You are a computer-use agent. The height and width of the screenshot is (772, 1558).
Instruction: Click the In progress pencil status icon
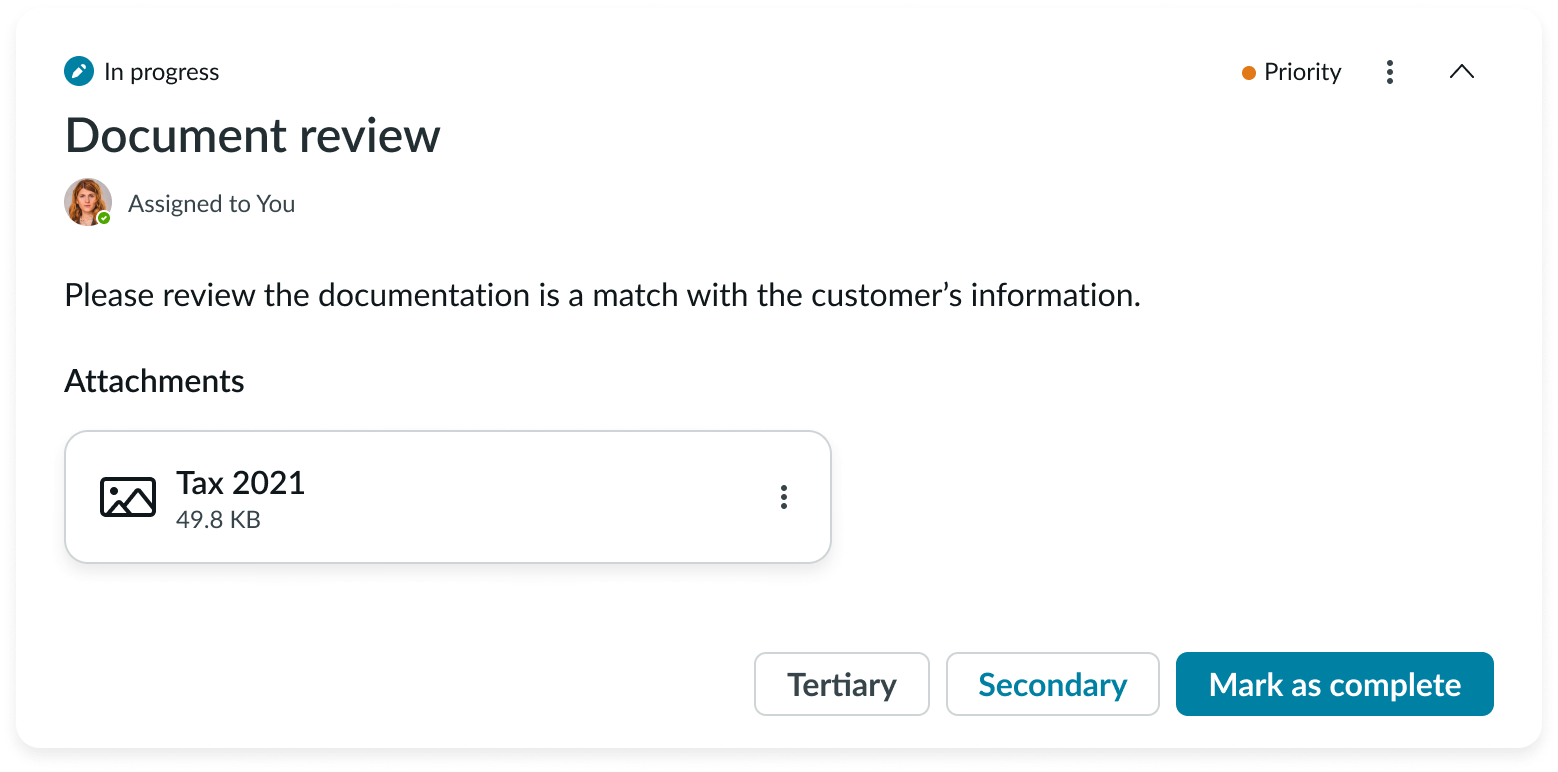pos(79,72)
